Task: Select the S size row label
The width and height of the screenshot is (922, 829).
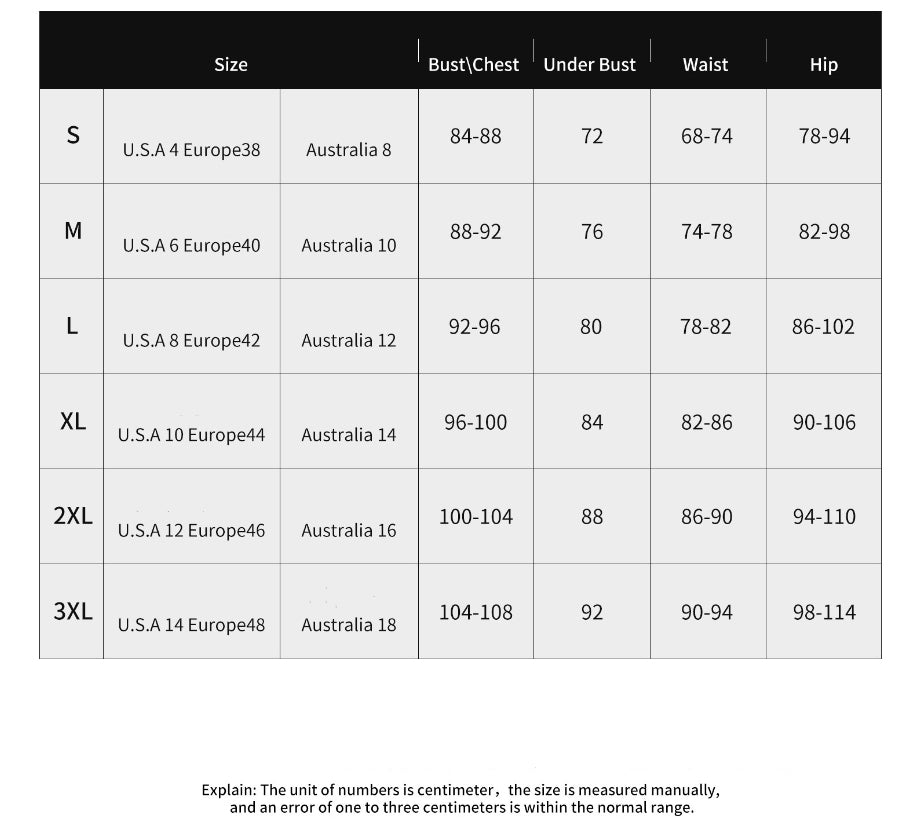Action: pos(72,136)
